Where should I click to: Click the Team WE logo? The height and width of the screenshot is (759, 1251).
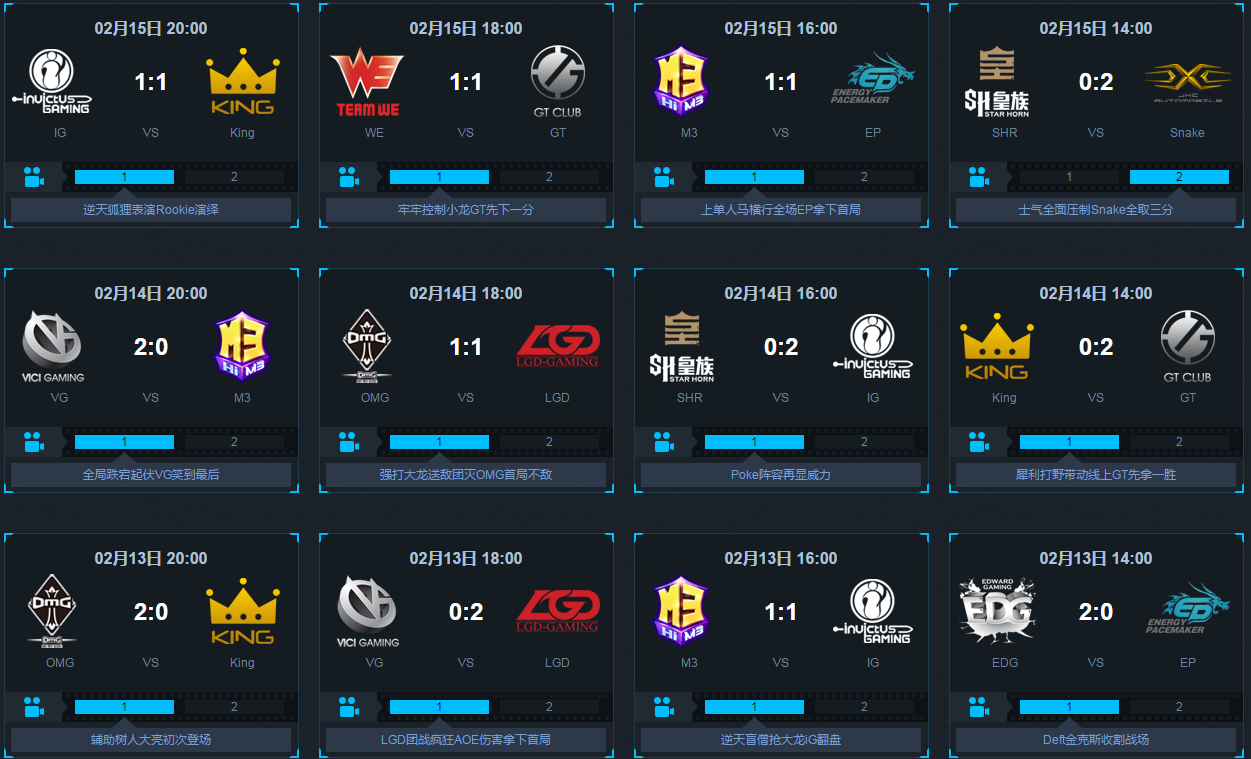coord(368,83)
